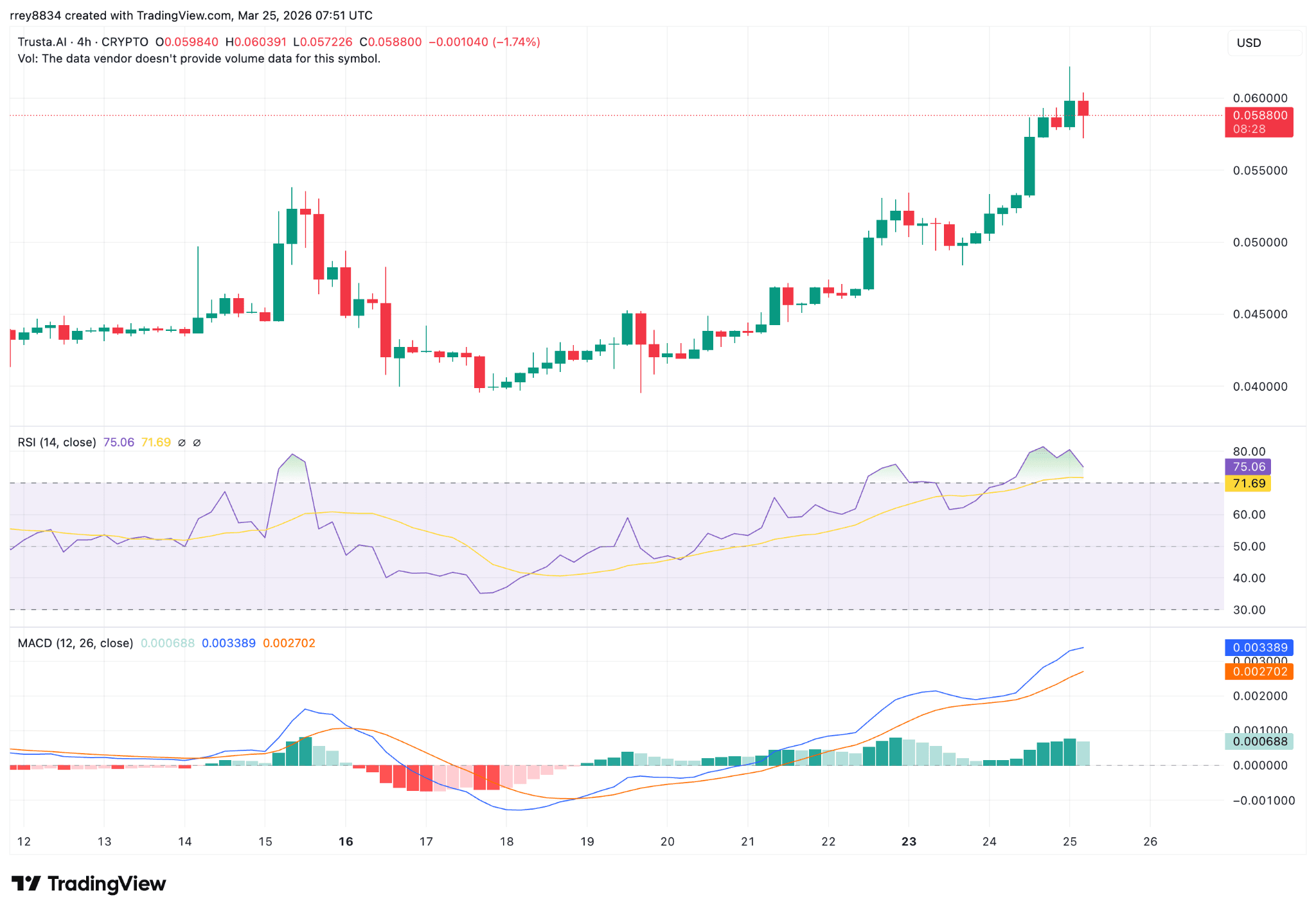Click the first ø symbol beside RSI values
The height and width of the screenshot is (913, 1316).
click(x=182, y=443)
